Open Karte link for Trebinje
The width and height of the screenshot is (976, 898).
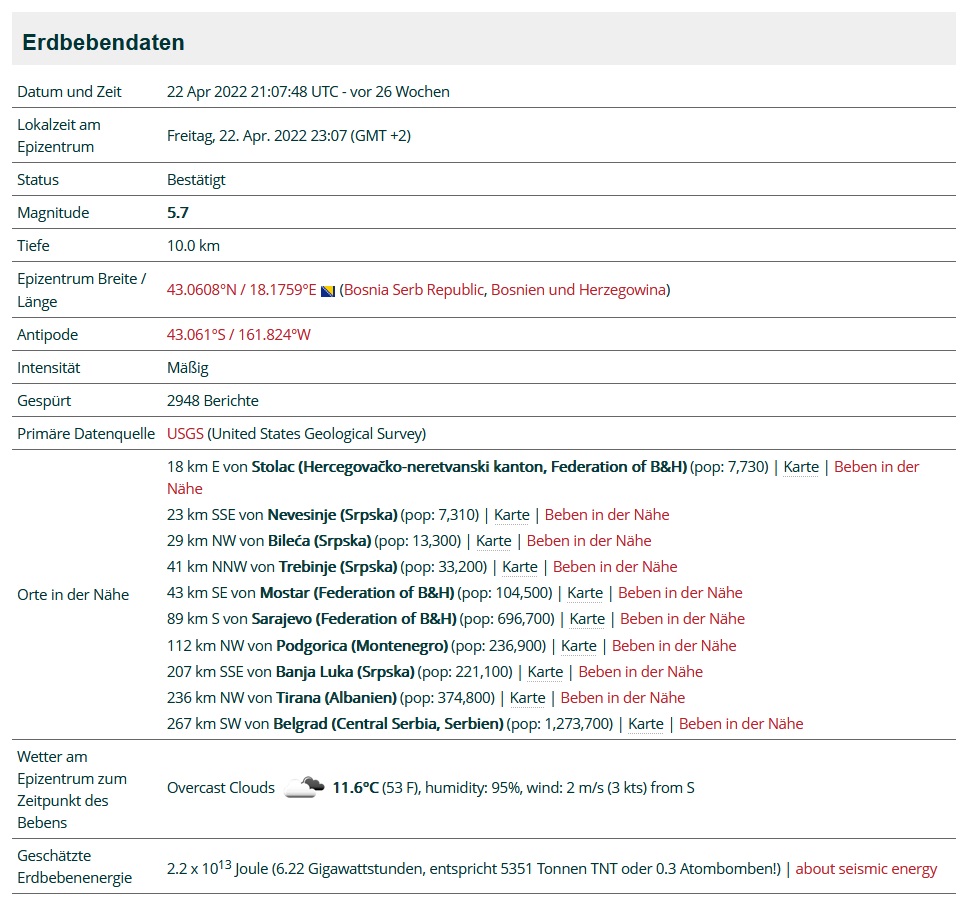click(x=520, y=566)
